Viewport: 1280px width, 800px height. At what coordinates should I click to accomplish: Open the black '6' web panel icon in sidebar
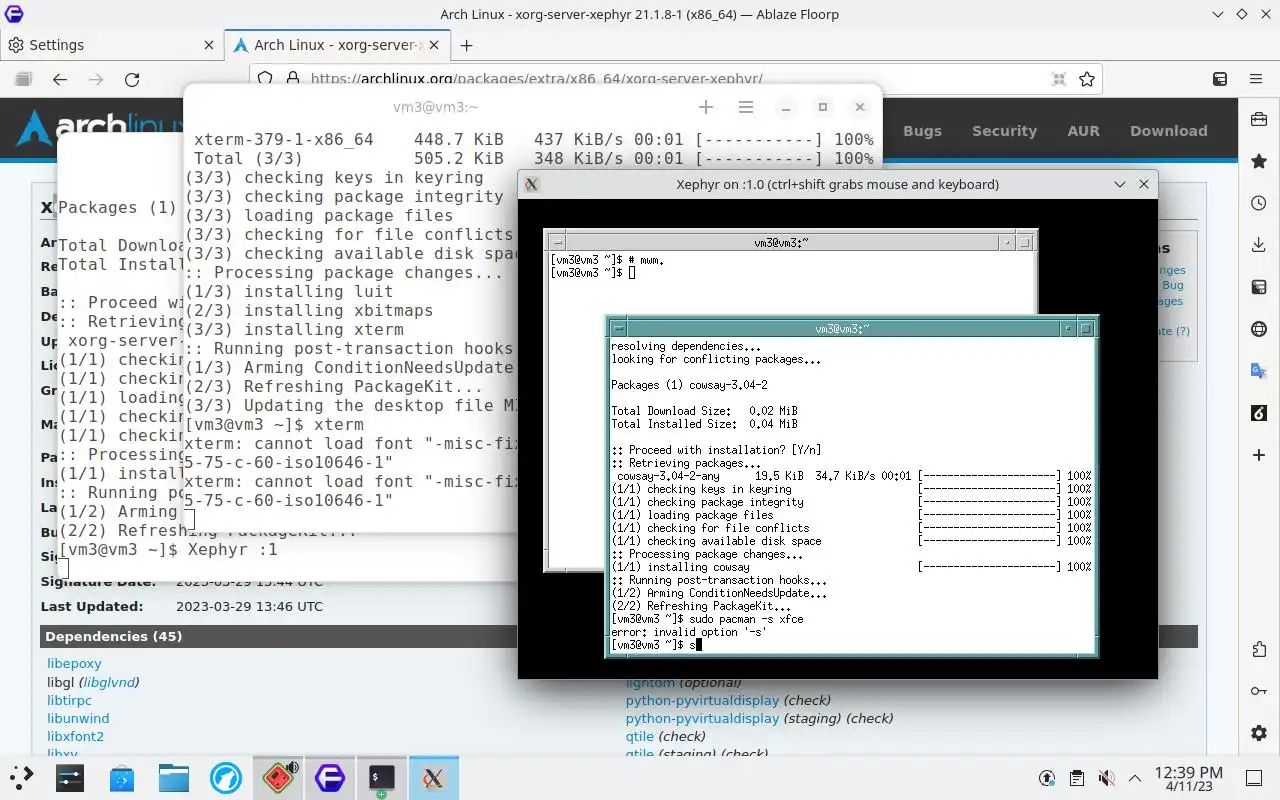pos(1259,413)
